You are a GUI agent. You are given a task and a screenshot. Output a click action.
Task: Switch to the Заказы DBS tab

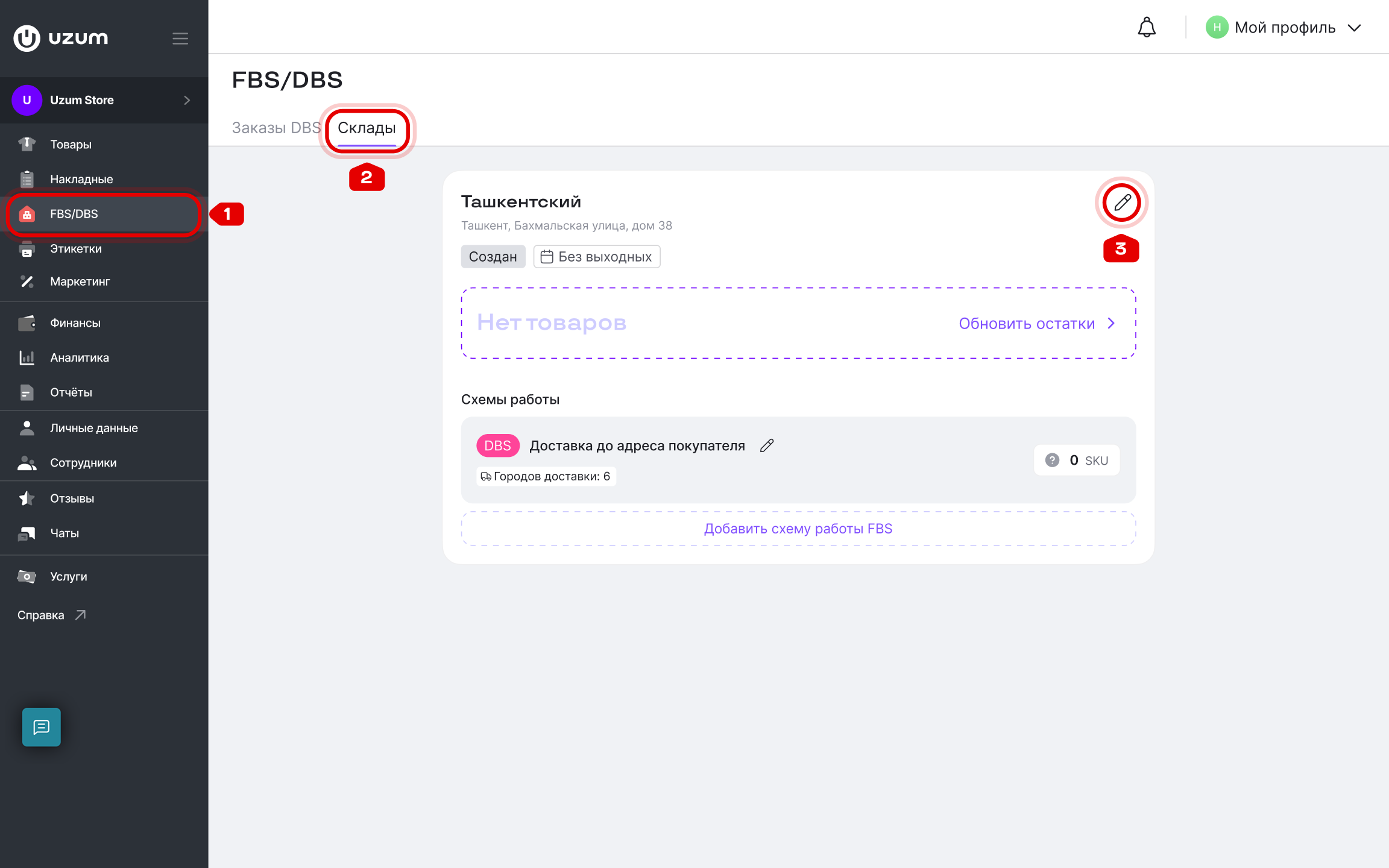276,128
